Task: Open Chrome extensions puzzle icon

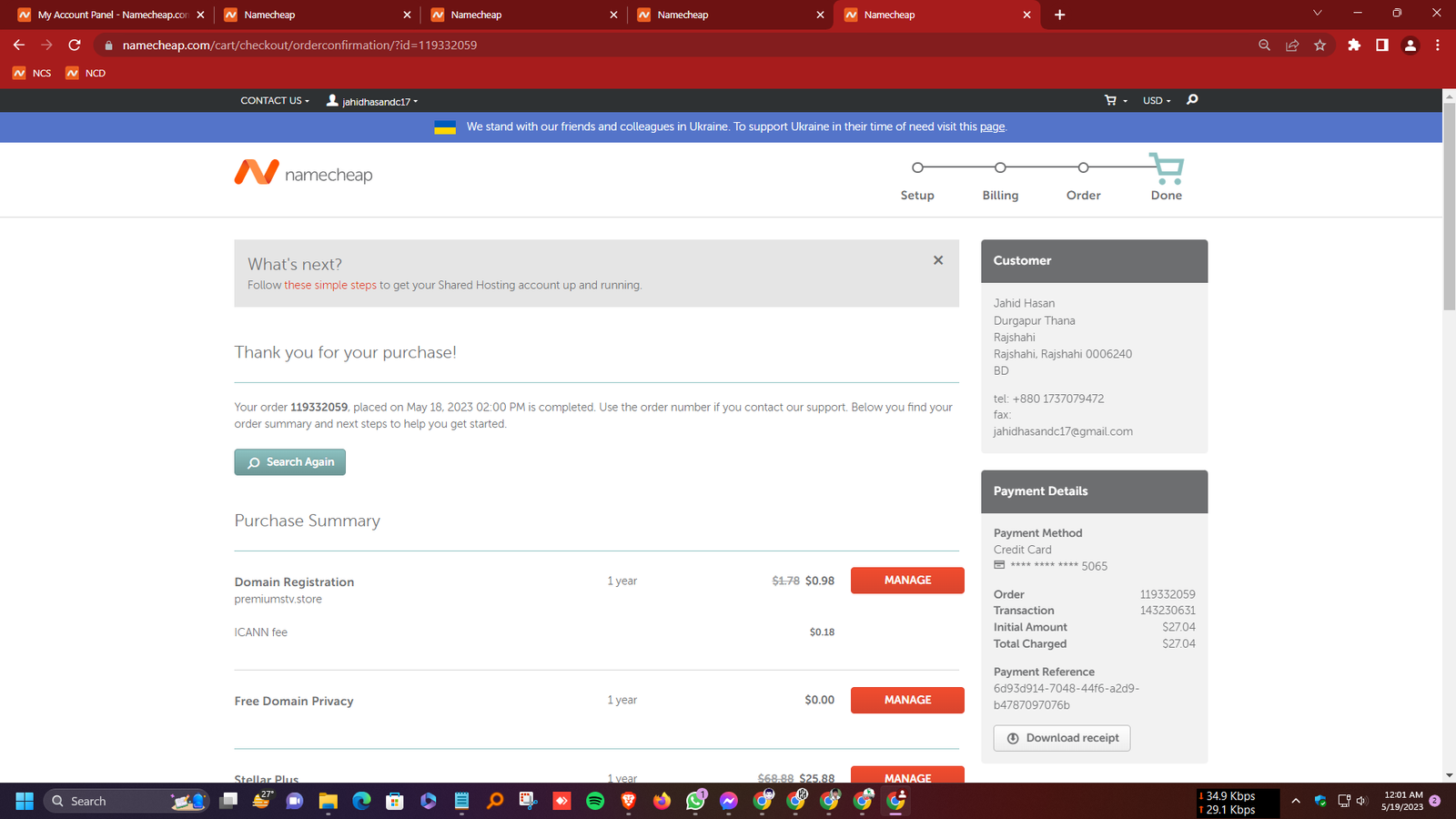Action: [1354, 45]
